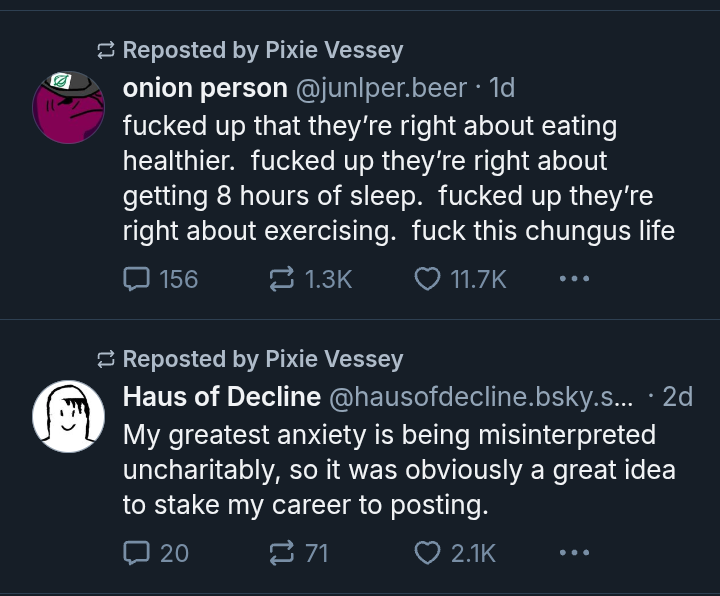Click second 'Reposted by Pixie Vessey' label
The width and height of the screenshot is (720, 596).
[x=263, y=359]
